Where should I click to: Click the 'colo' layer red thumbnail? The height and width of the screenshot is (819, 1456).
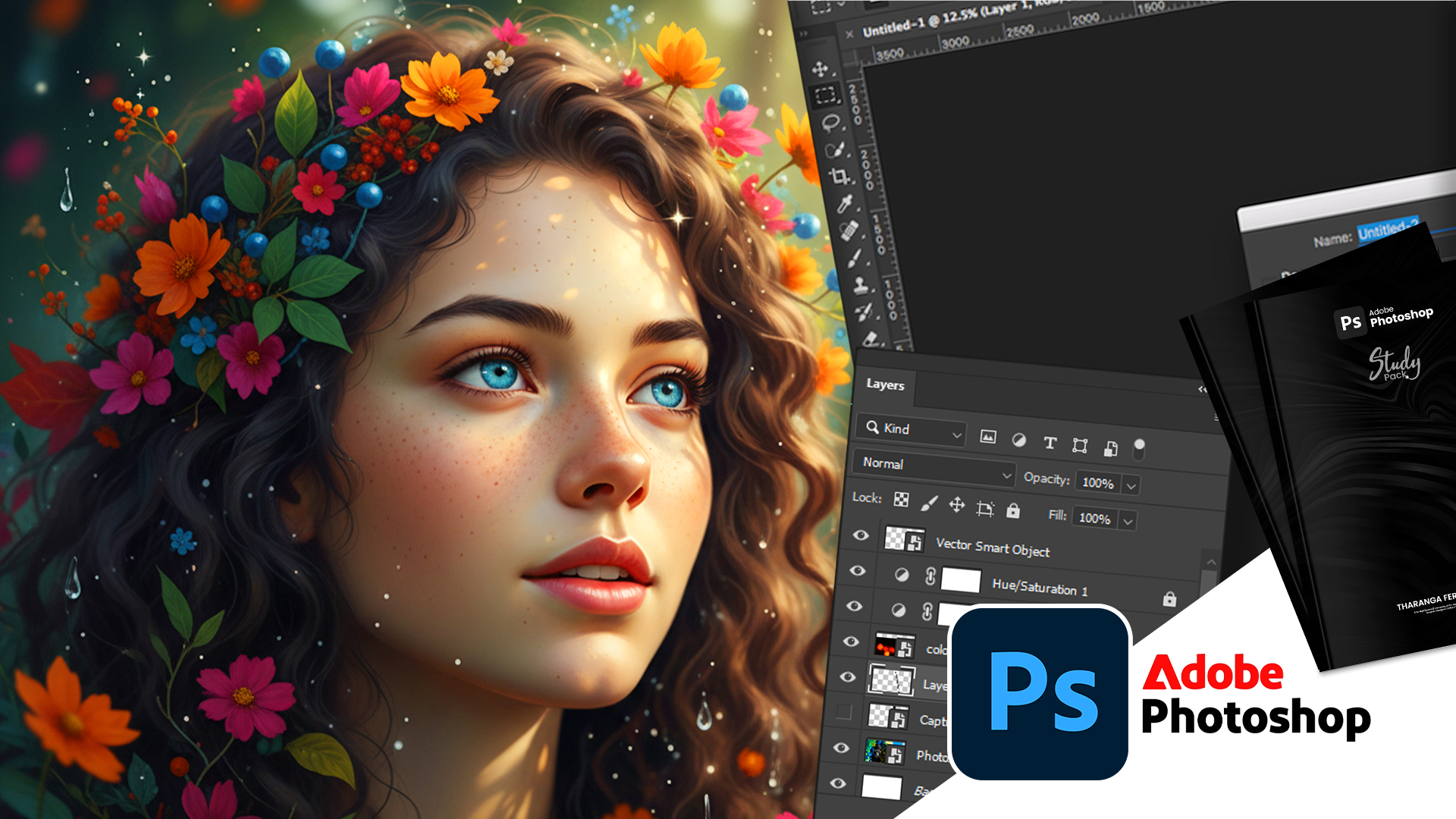[895, 646]
